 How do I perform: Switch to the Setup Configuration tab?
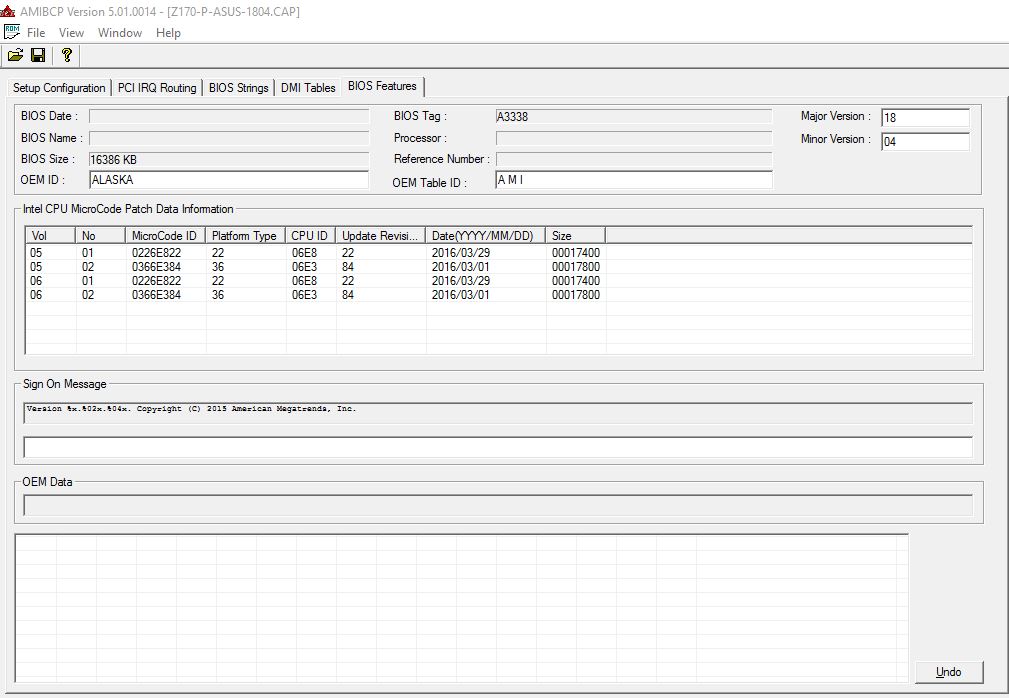coord(59,88)
